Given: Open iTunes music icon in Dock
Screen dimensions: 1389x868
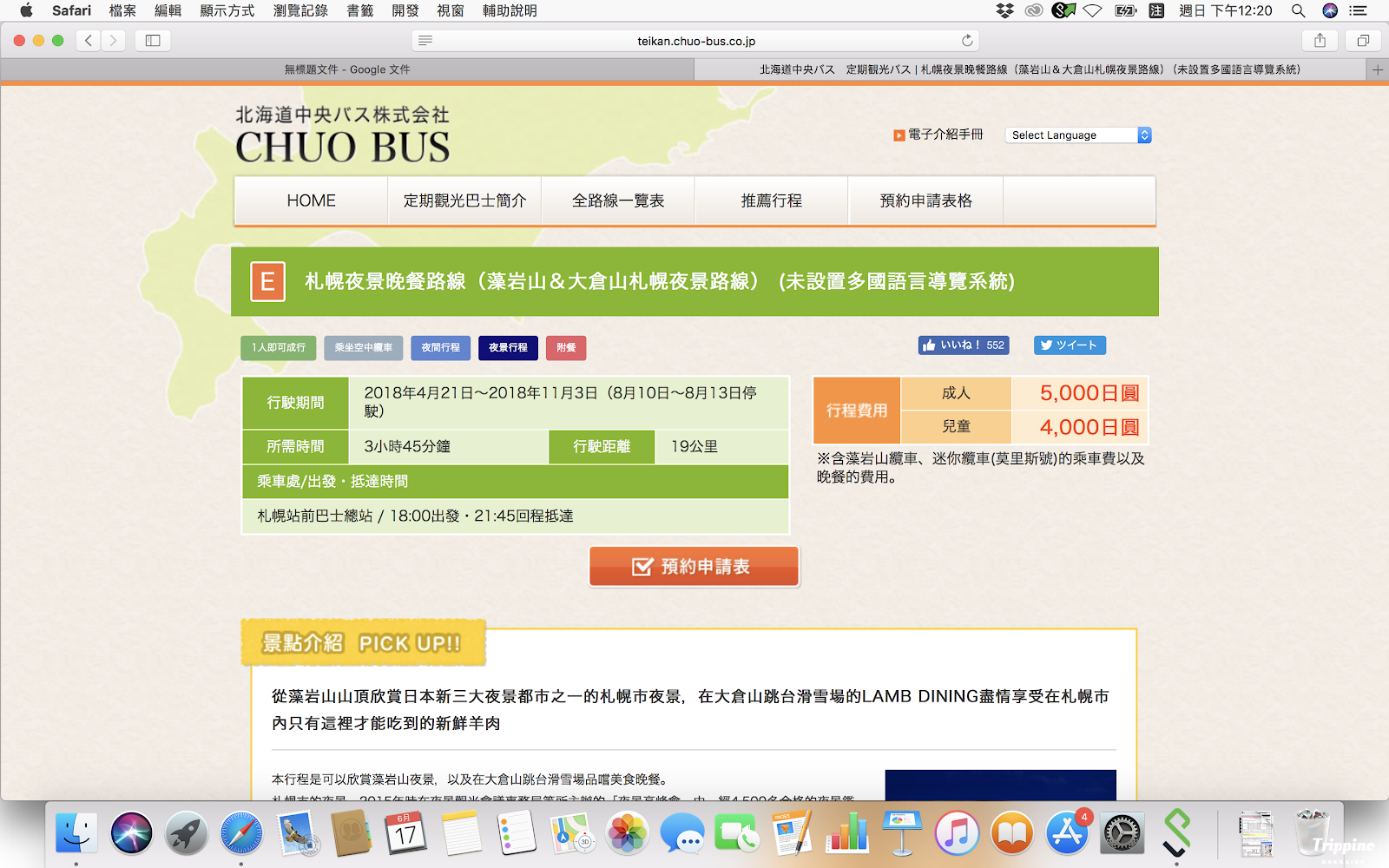Looking at the screenshot, I should click(x=957, y=833).
